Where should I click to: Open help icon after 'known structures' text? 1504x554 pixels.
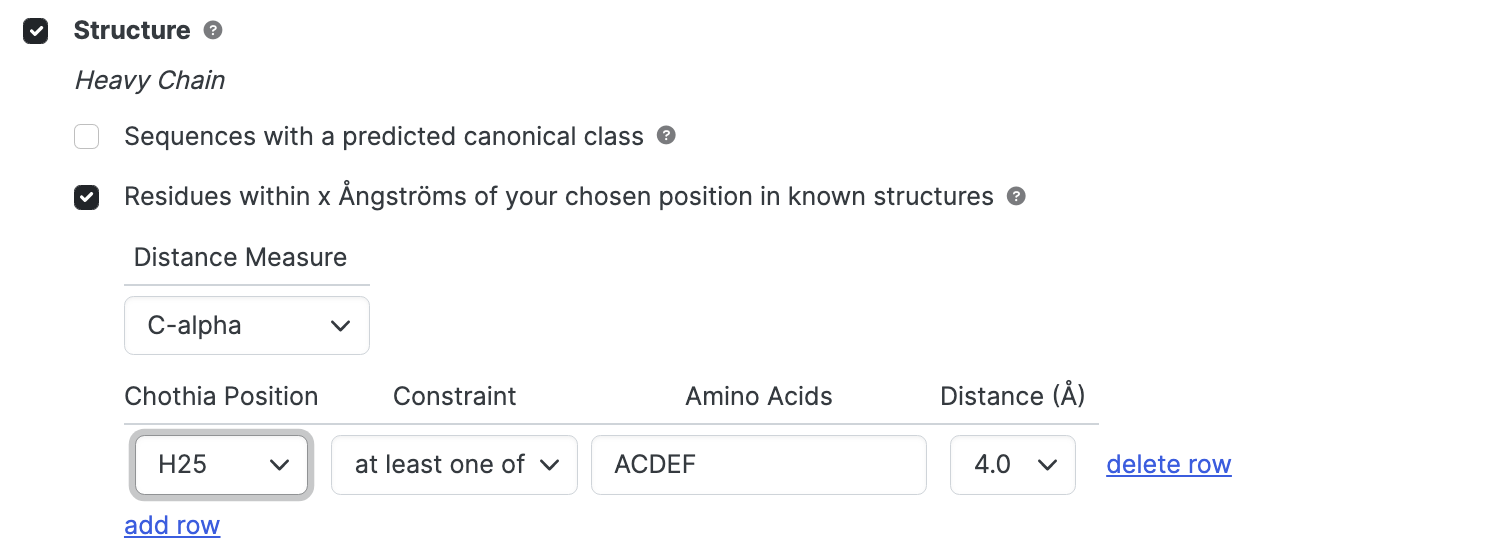tap(1016, 196)
